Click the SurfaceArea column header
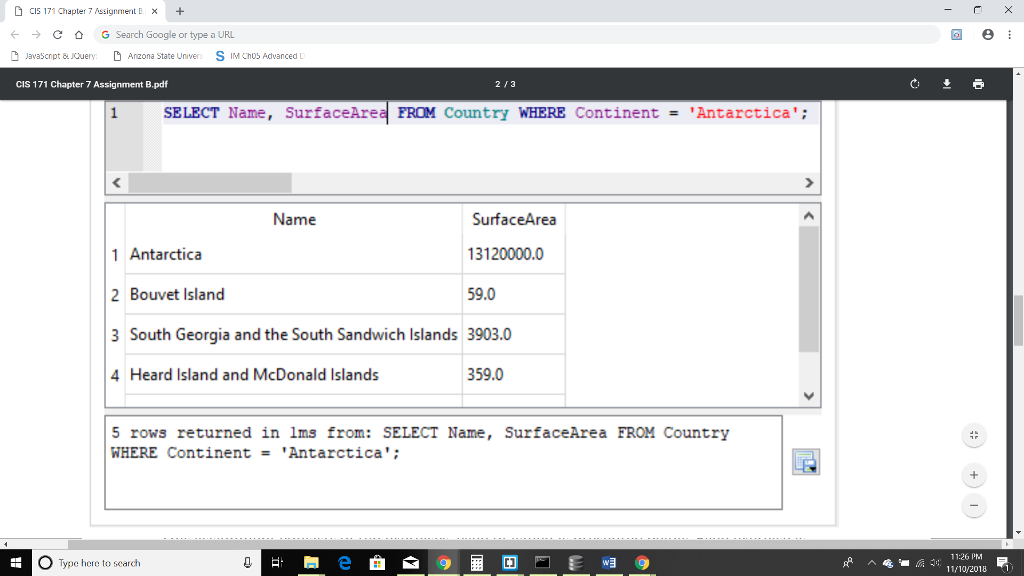Image resolution: width=1024 pixels, height=576 pixels. pyautogui.click(x=514, y=219)
